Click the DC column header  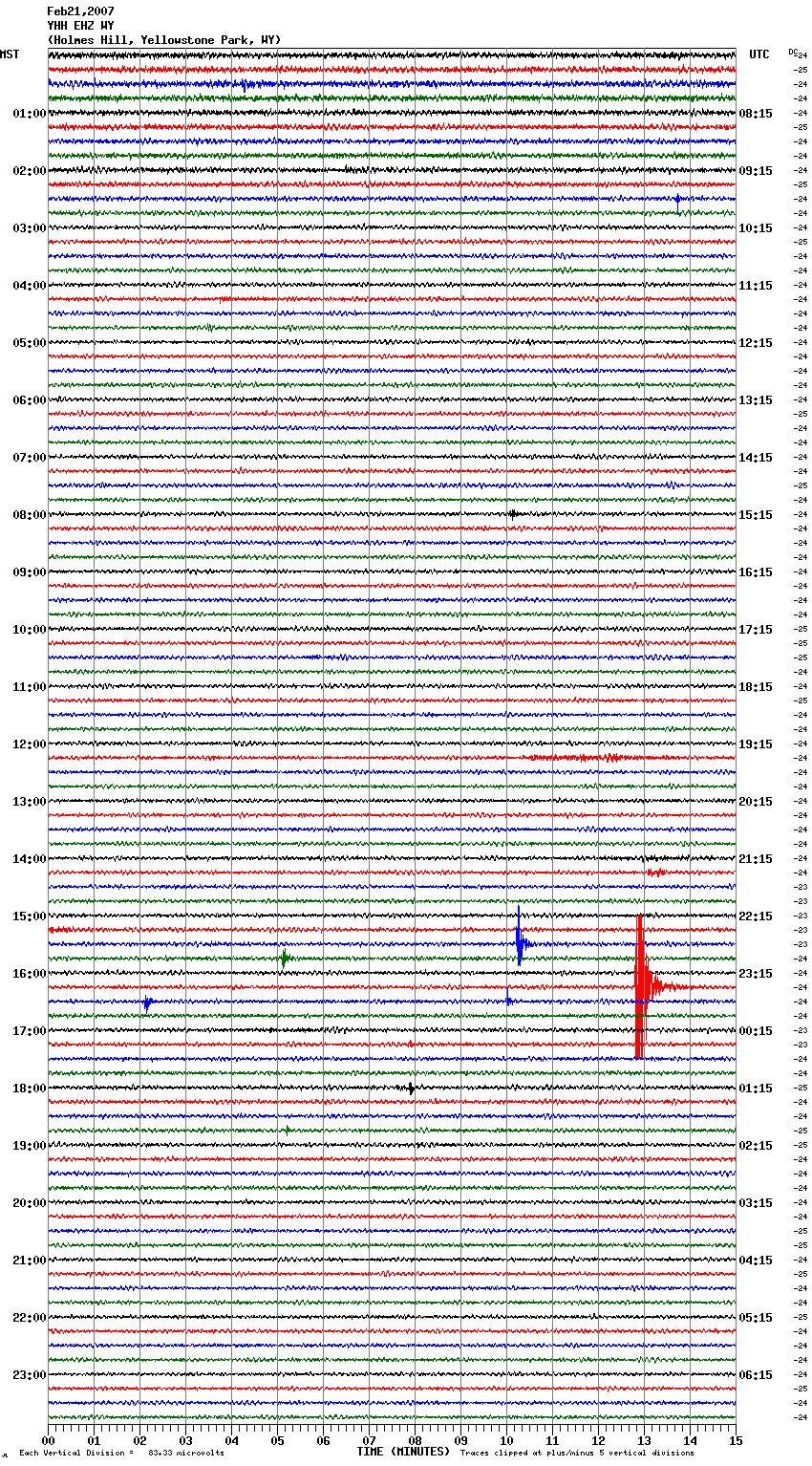793,52
